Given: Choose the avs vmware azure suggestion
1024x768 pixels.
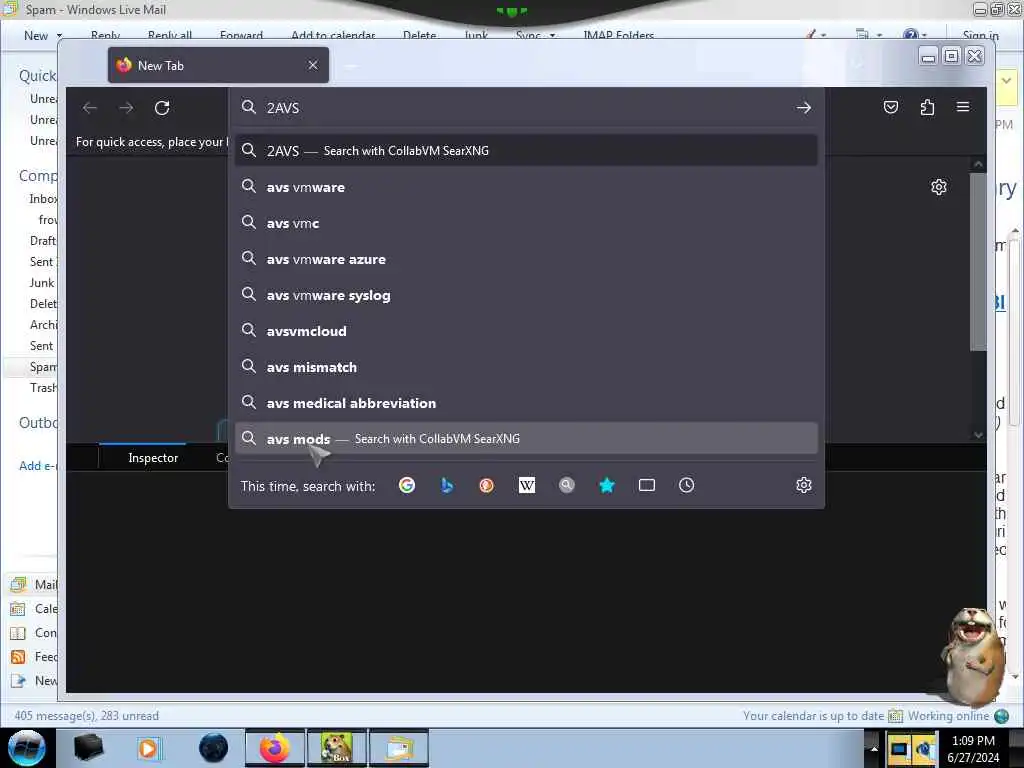Looking at the screenshot, I should (x=526, y=259).
